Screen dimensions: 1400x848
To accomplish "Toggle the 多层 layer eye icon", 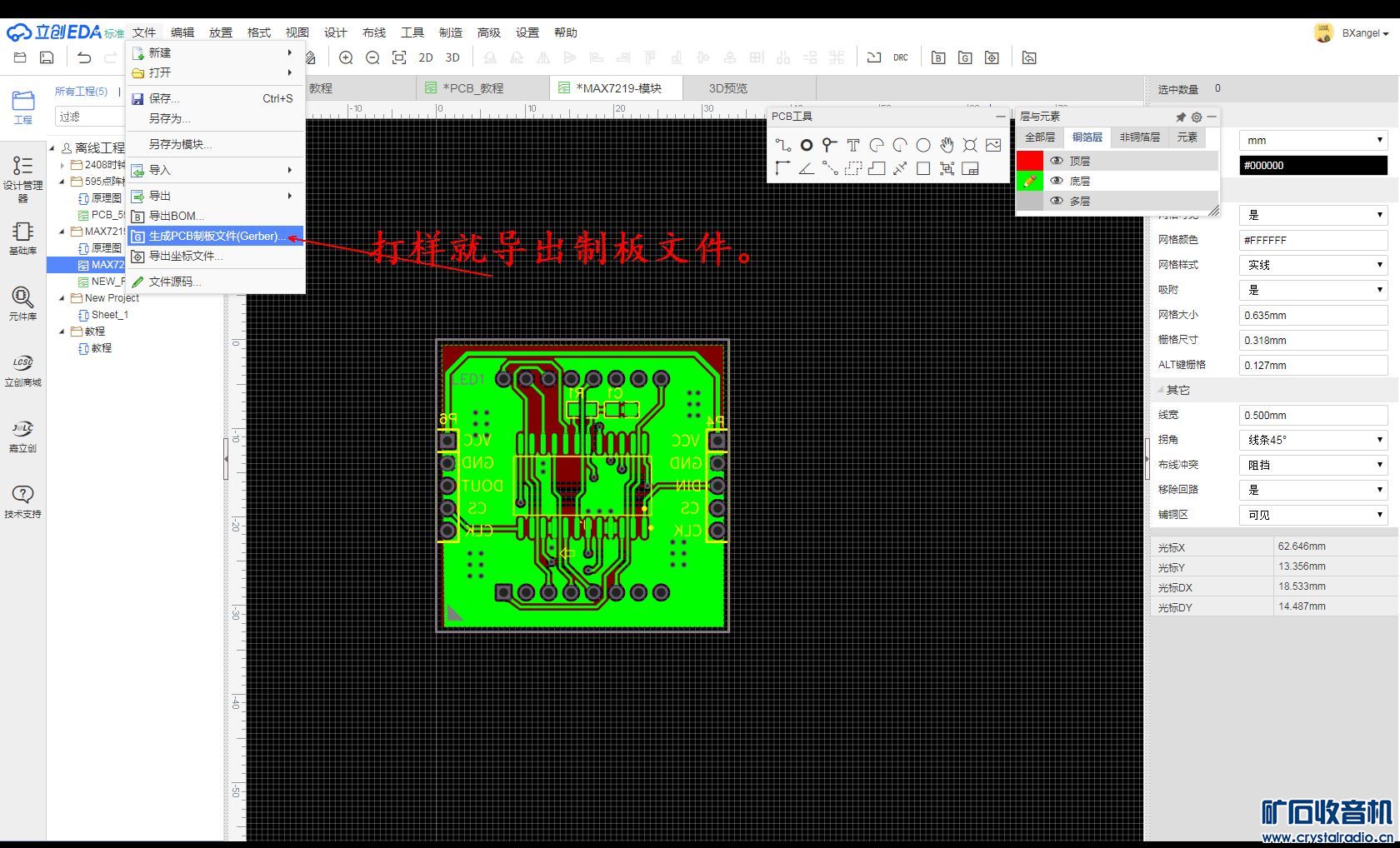I will (x=1057, y=201).
